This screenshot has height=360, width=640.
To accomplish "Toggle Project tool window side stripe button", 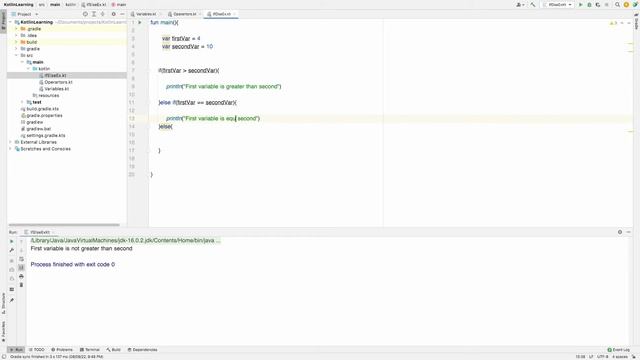I will coord(3,20).
